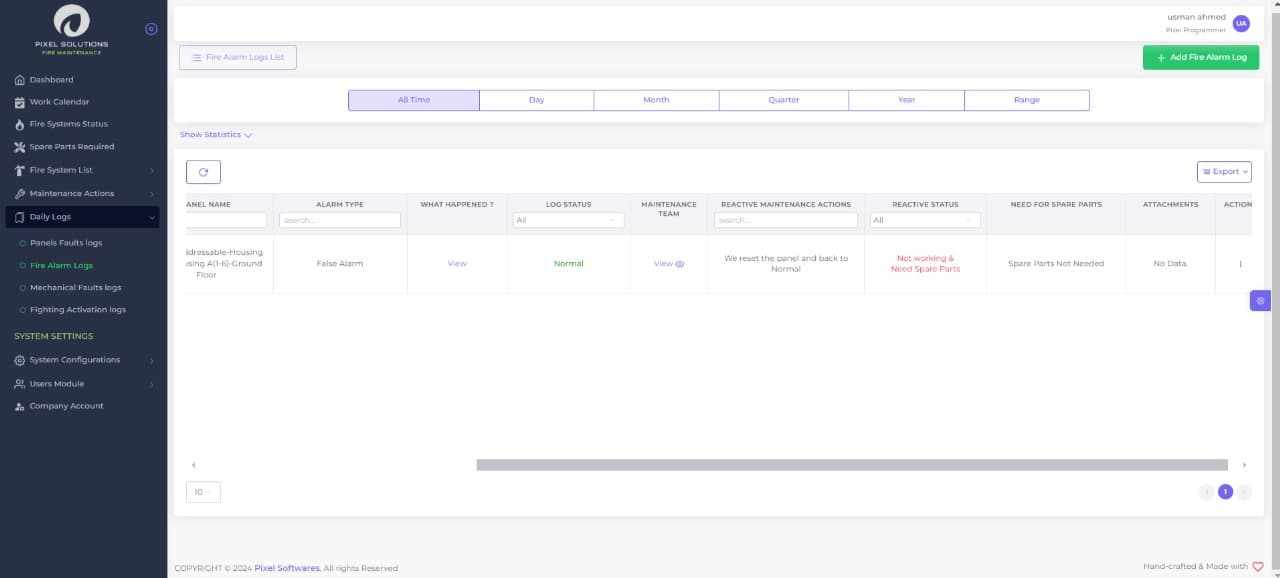Click Add Fire Alarm Log button
Viewport: 1280px width, 578px height.
pyautogui.click(x=1200, y=57)
